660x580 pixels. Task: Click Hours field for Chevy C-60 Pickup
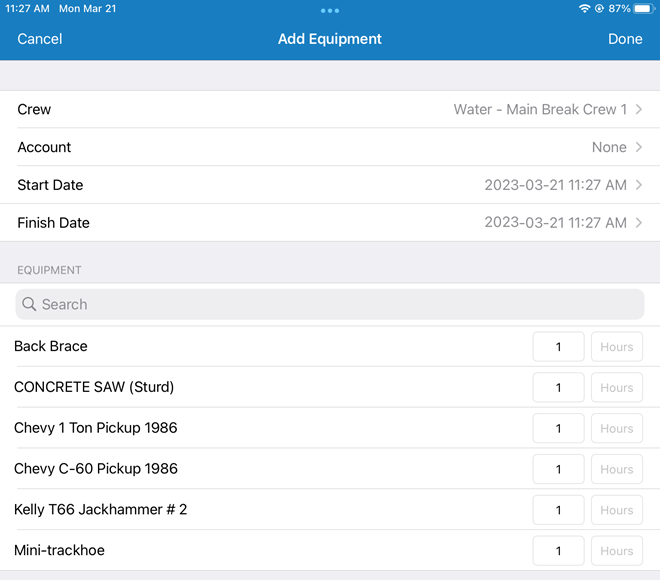click(x=617, y=469)
